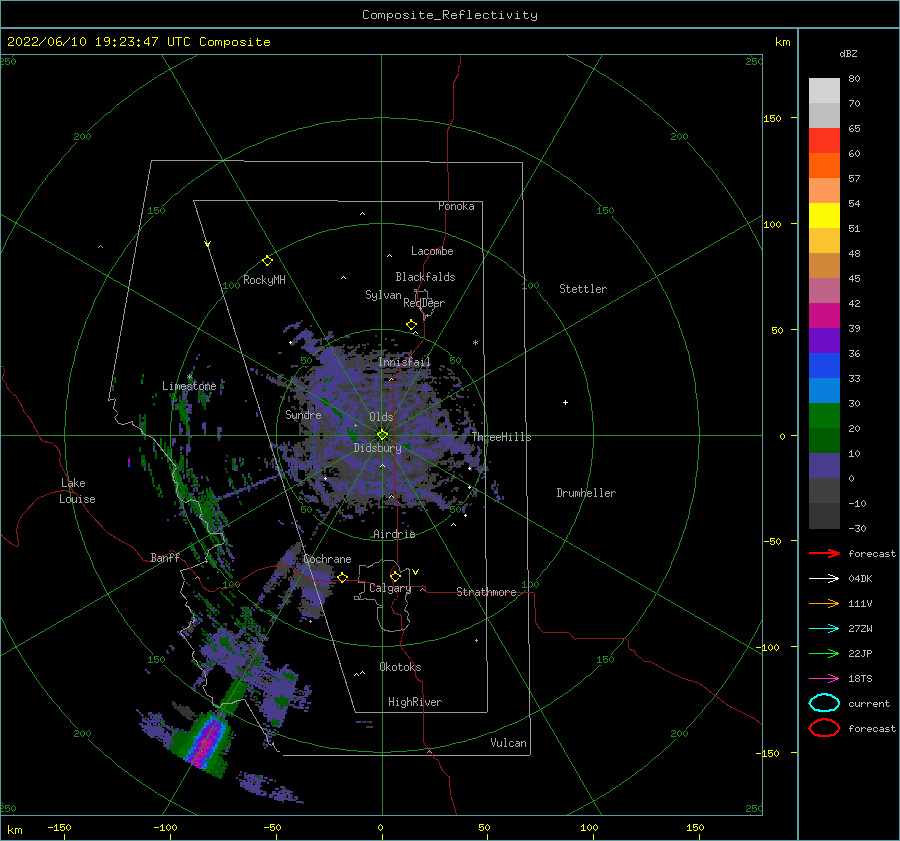The height and width of the screenshot is (841, 900).
Task: Click the 57 dBZ orange color swatch
Action: pos(824,165)
